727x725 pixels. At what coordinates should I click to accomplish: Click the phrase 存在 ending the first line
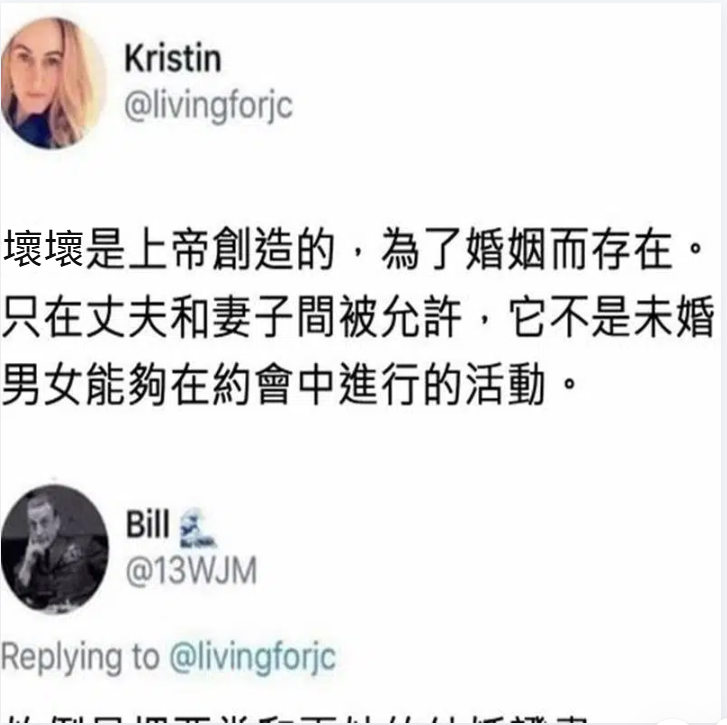coord(633,249)
